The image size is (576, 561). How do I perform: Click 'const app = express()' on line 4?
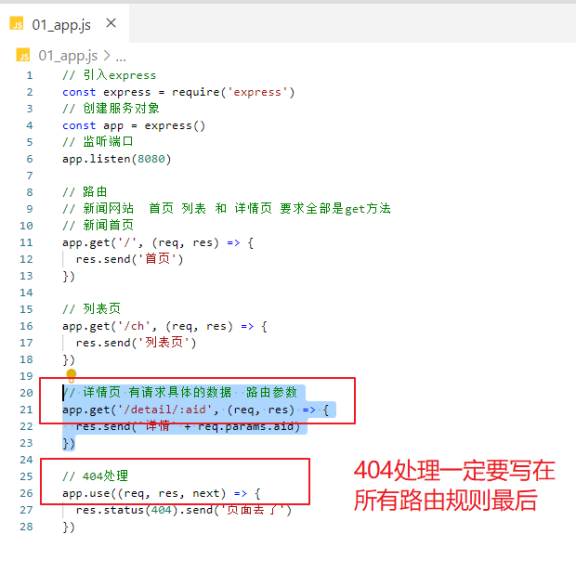[134, 126]
